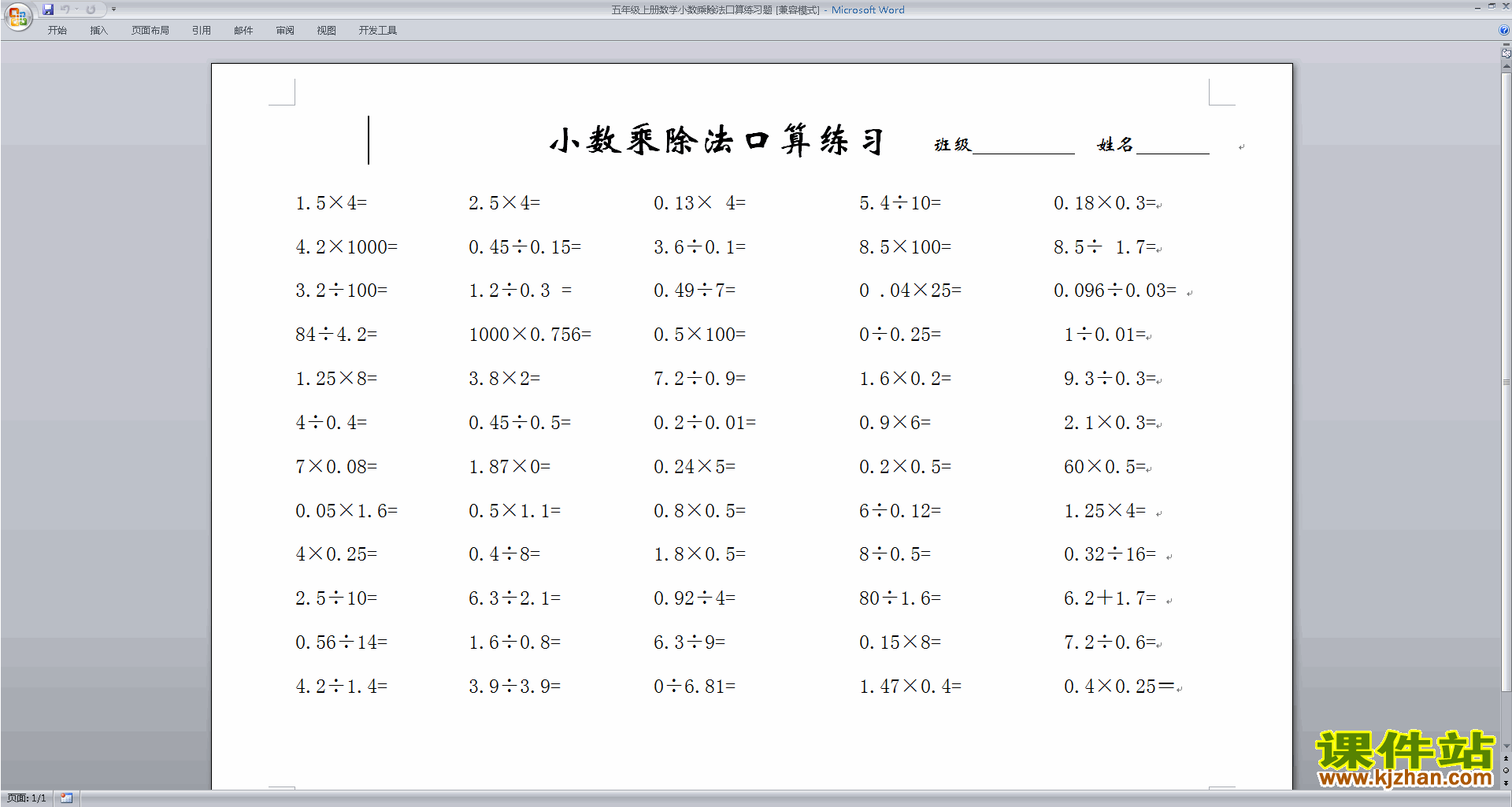Click the 姓名 label

[x=1115, y=145]
